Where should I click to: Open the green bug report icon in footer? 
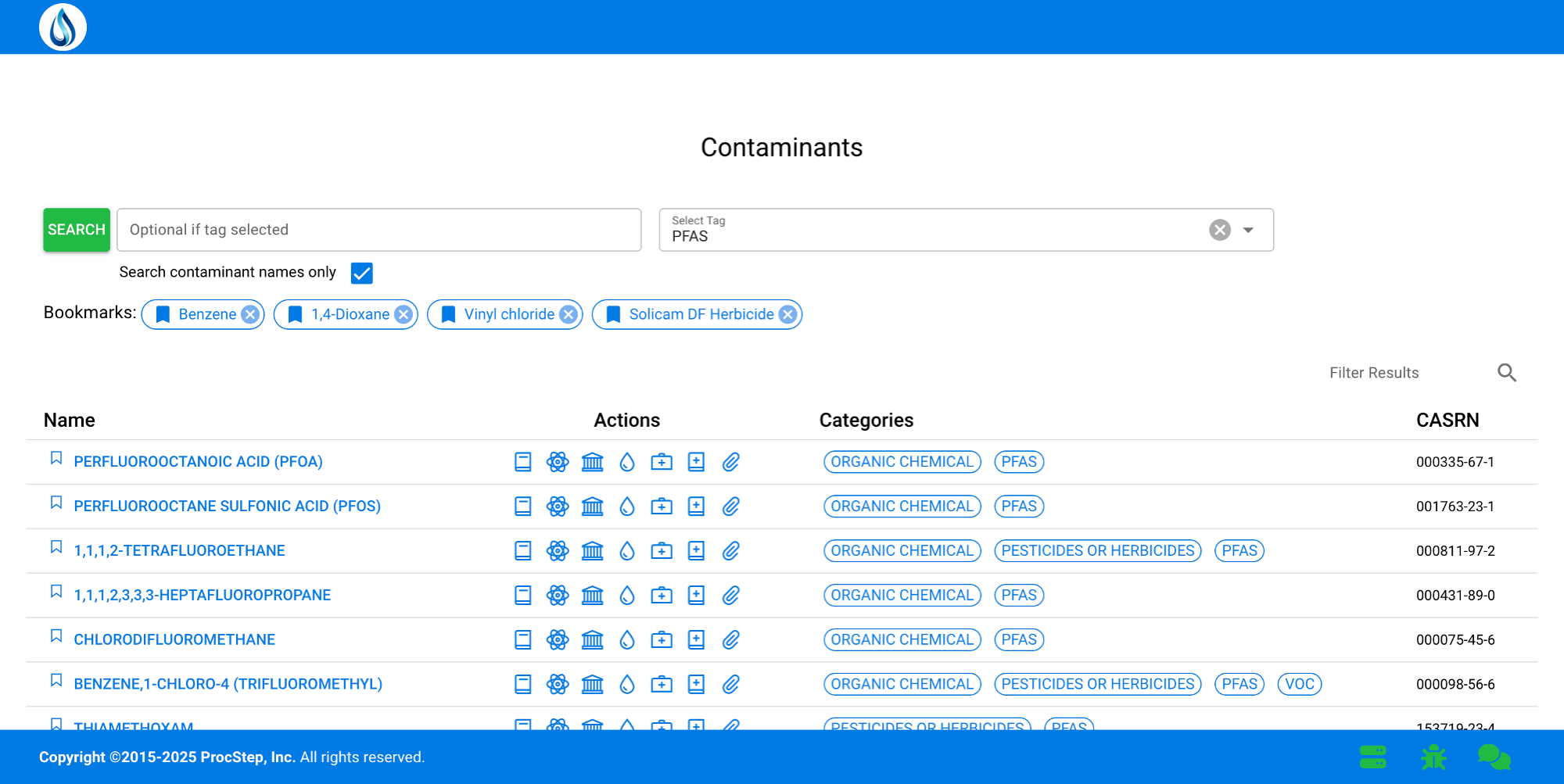1433,757
